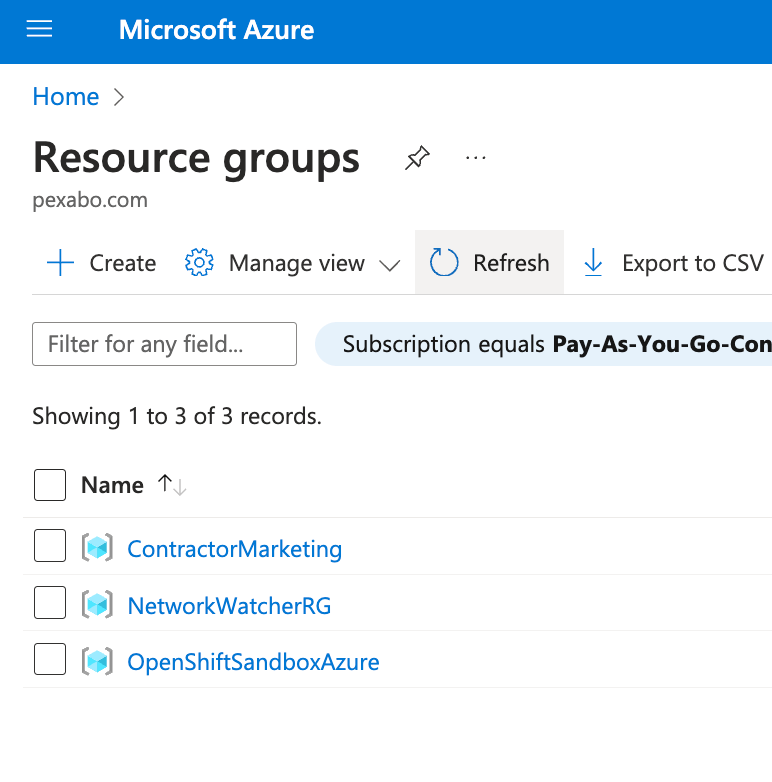
Task: Toggle the select-all checkbox by Name
Action: coord(50,485)
